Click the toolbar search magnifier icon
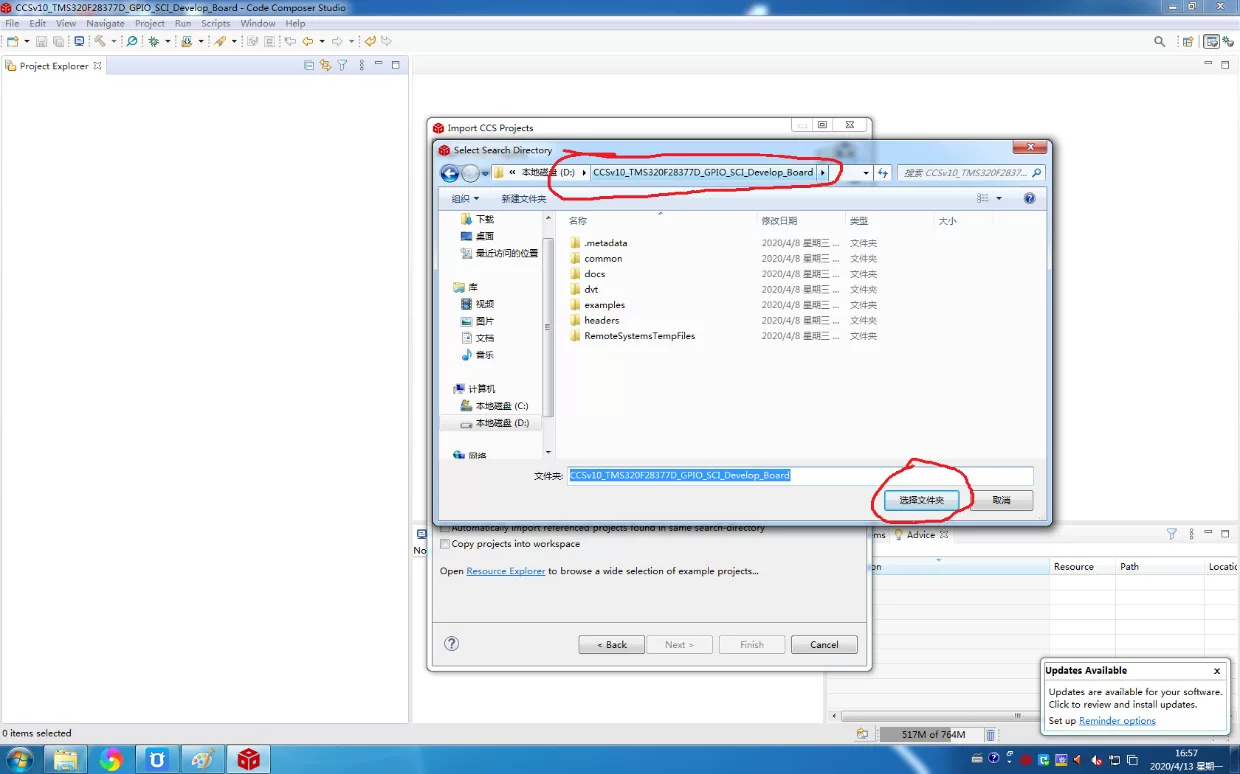This screenshot has height=774, width=1240. [1160, 41]
